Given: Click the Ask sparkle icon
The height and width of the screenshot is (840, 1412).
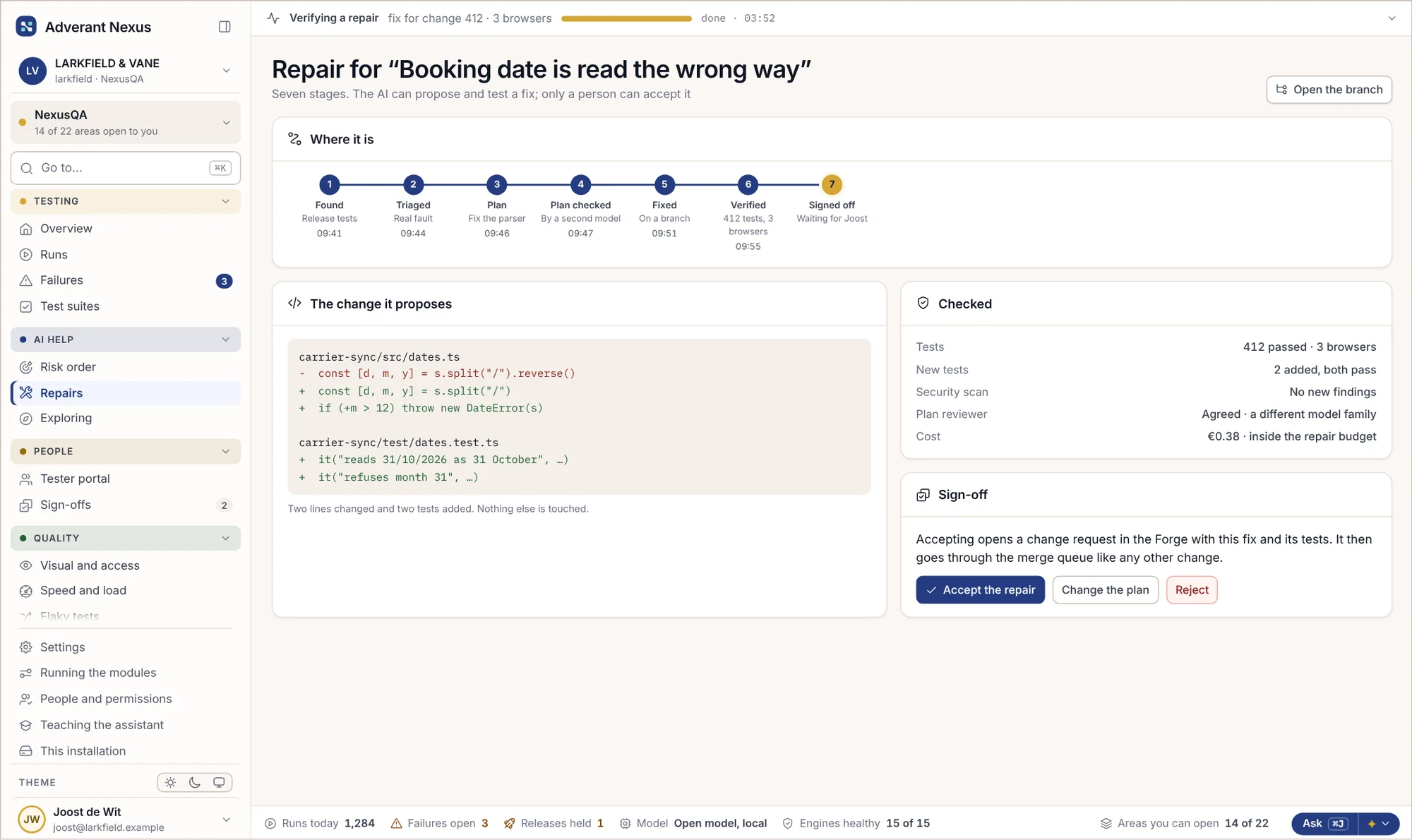Looking at the screenshot, I should point(1372,824).
